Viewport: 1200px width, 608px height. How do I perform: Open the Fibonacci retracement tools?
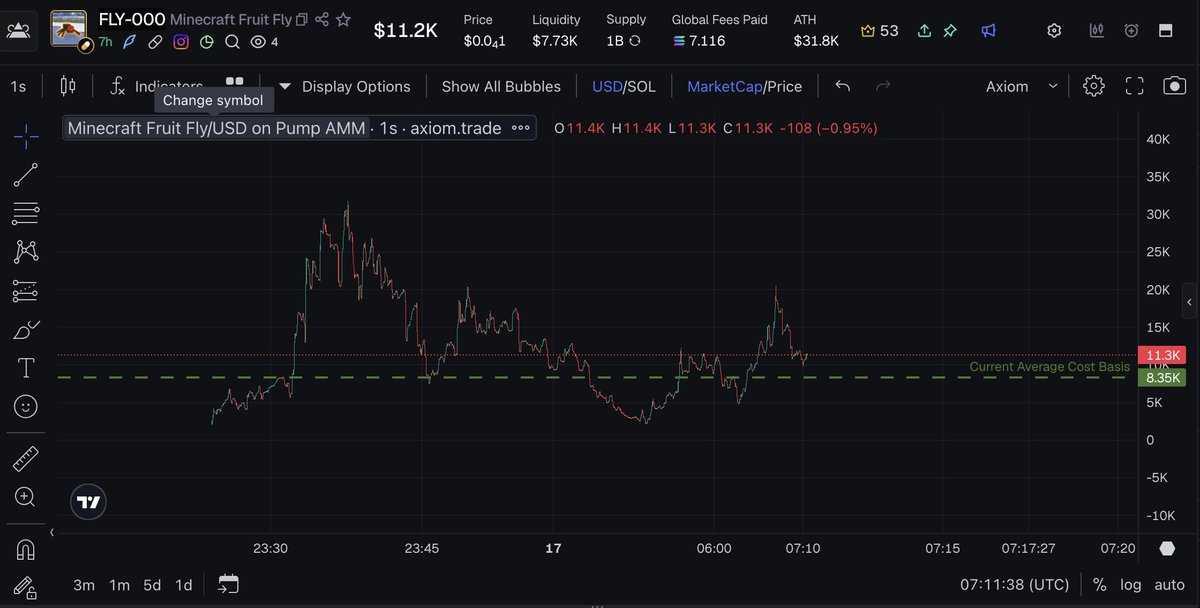(26, 213)
